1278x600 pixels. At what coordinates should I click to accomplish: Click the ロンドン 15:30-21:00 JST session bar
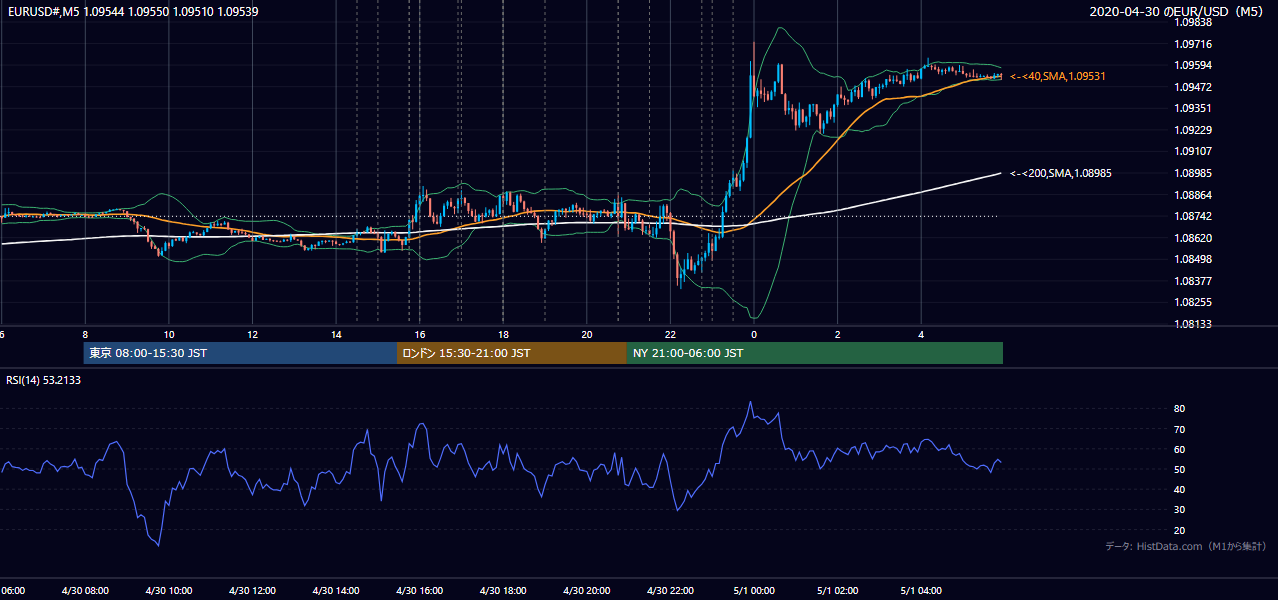point(512,353)
